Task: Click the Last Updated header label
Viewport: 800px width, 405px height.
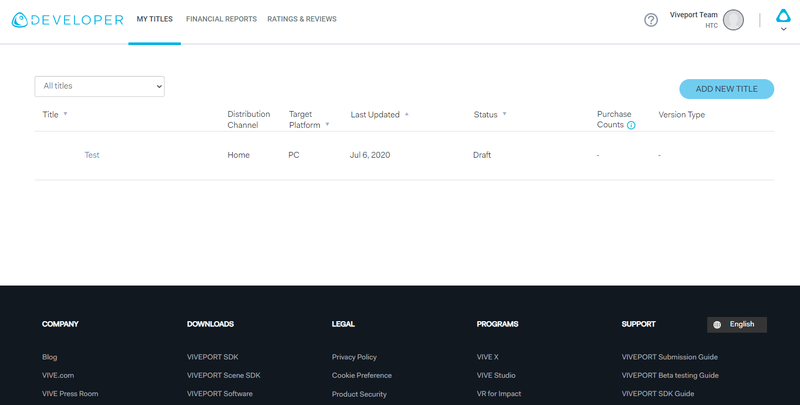Action: (375, 115)
